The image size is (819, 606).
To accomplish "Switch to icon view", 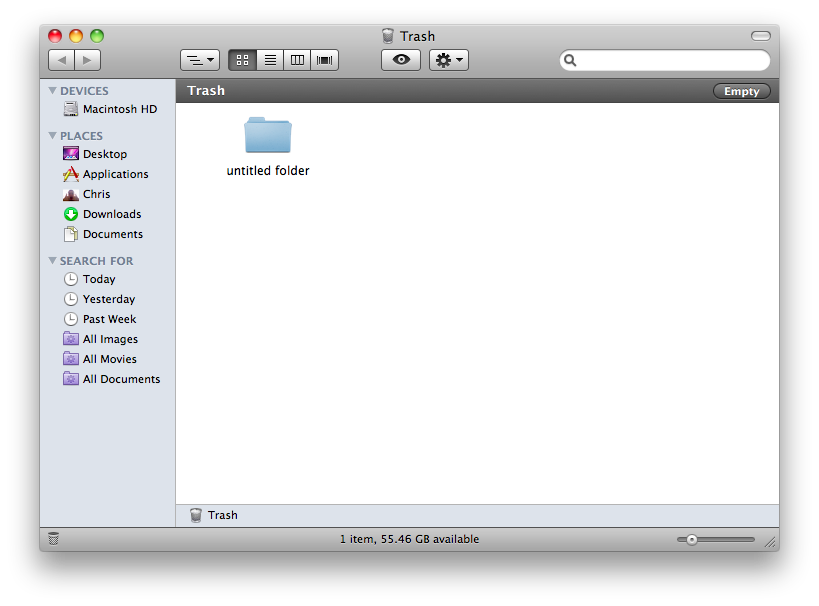I will 242,60.
